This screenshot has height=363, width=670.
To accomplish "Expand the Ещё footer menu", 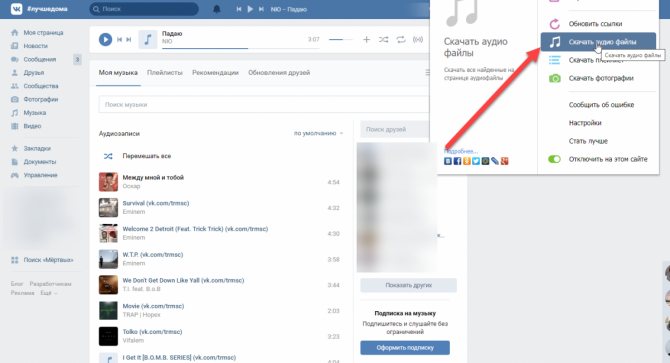I will (x=48, y=293).
